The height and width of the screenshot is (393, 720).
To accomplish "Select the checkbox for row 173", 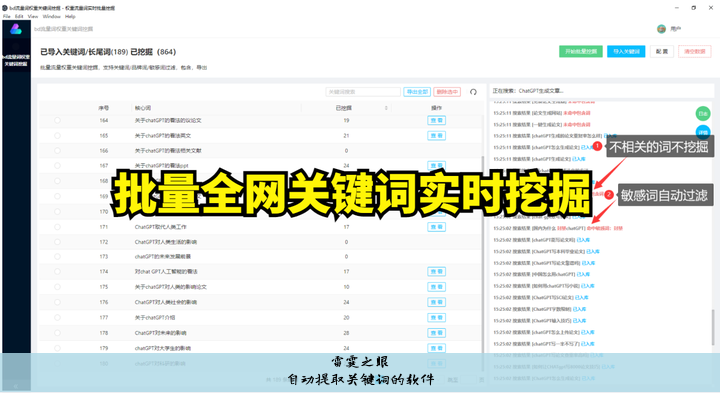I will 57,257.
